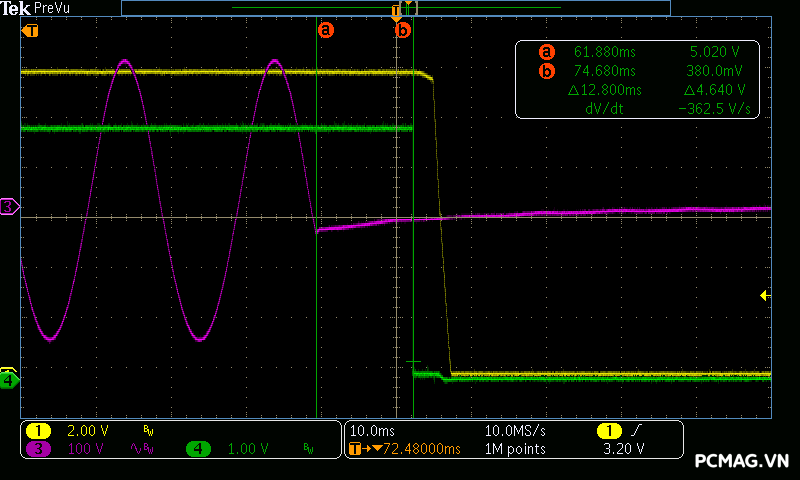Click the orange T delay icon in the timebase readout

(355, 449)
